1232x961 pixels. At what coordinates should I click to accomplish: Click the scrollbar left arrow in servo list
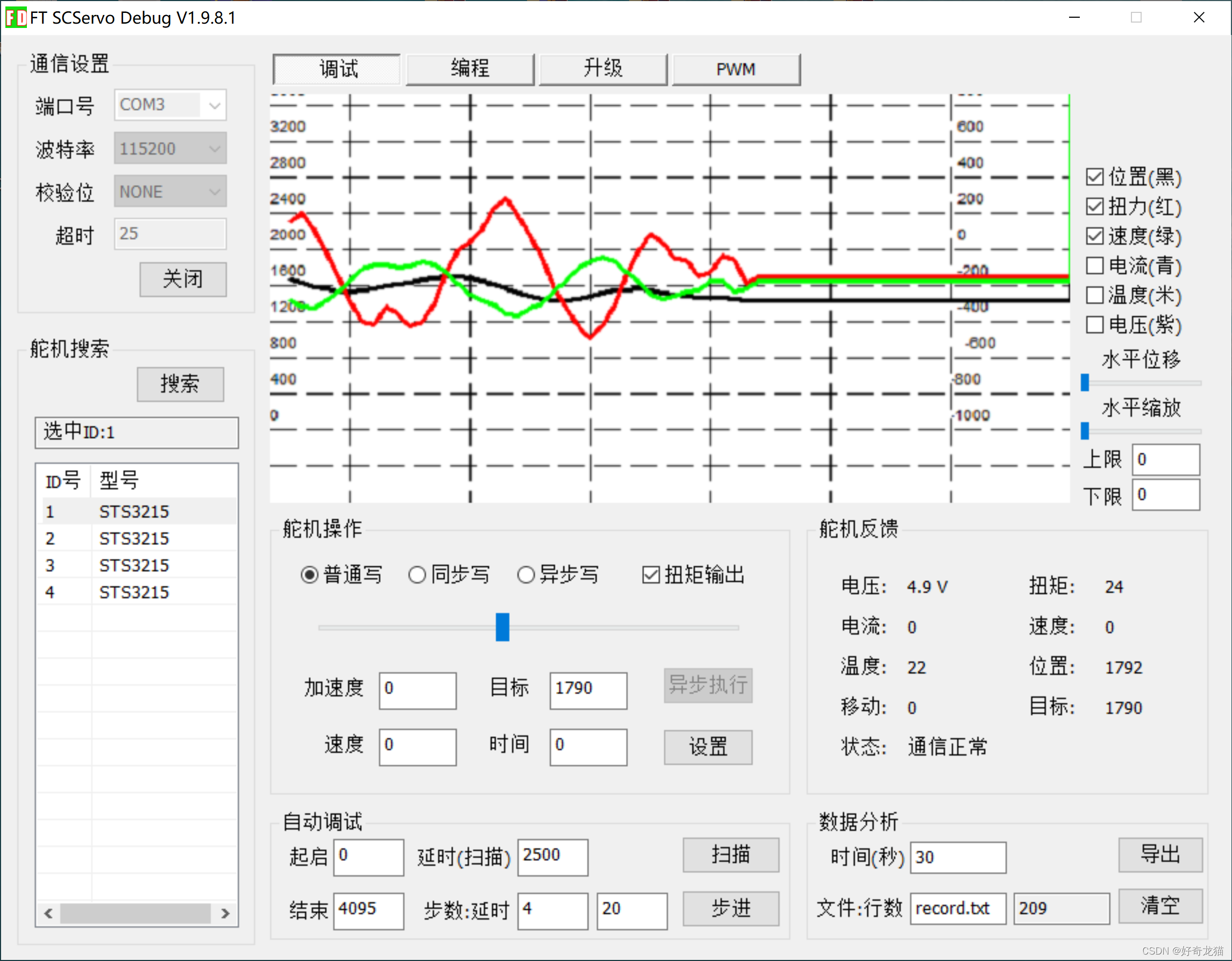pos(48,913)
